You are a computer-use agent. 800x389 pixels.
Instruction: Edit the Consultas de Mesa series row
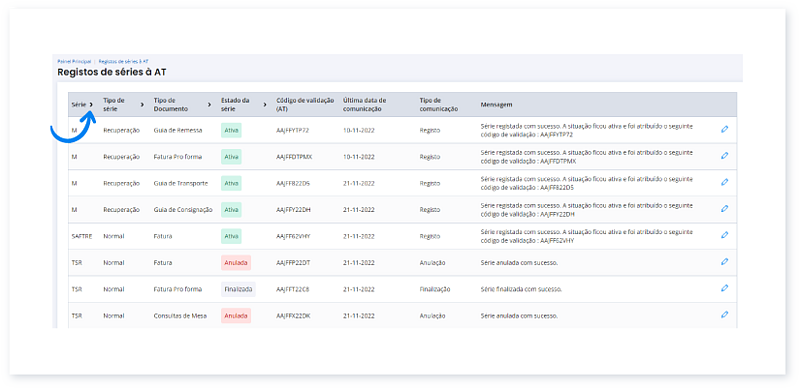click(724, 315)
